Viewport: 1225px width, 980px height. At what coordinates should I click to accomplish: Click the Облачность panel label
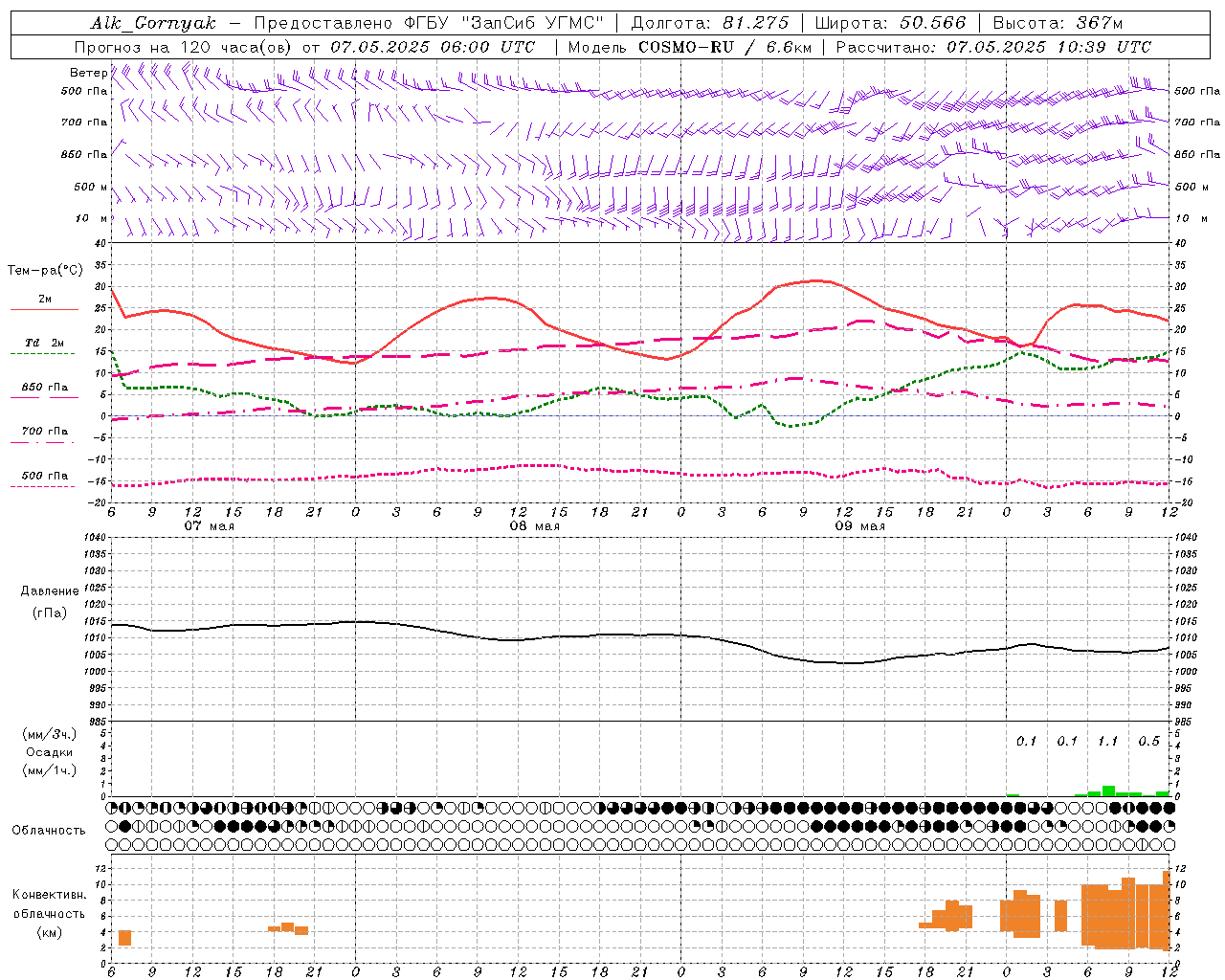[49, 830]
